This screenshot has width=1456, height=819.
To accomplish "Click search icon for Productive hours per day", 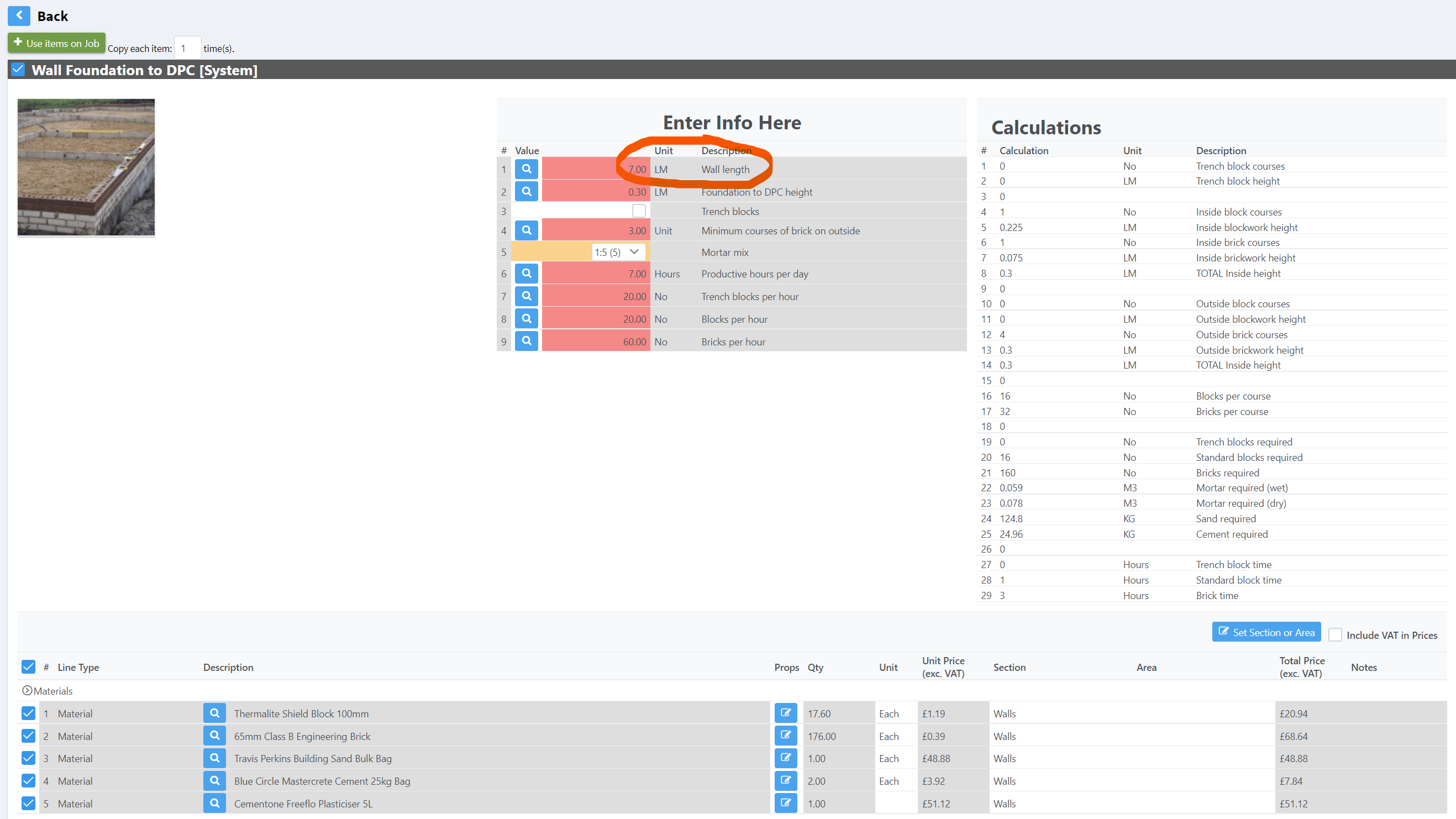I will [526, 273].
